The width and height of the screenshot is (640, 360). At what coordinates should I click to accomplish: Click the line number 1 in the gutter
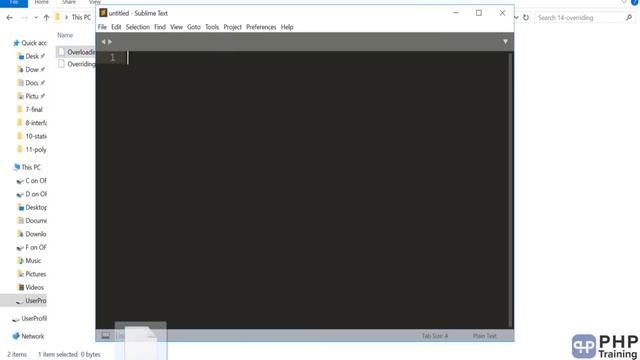[112, 58]
